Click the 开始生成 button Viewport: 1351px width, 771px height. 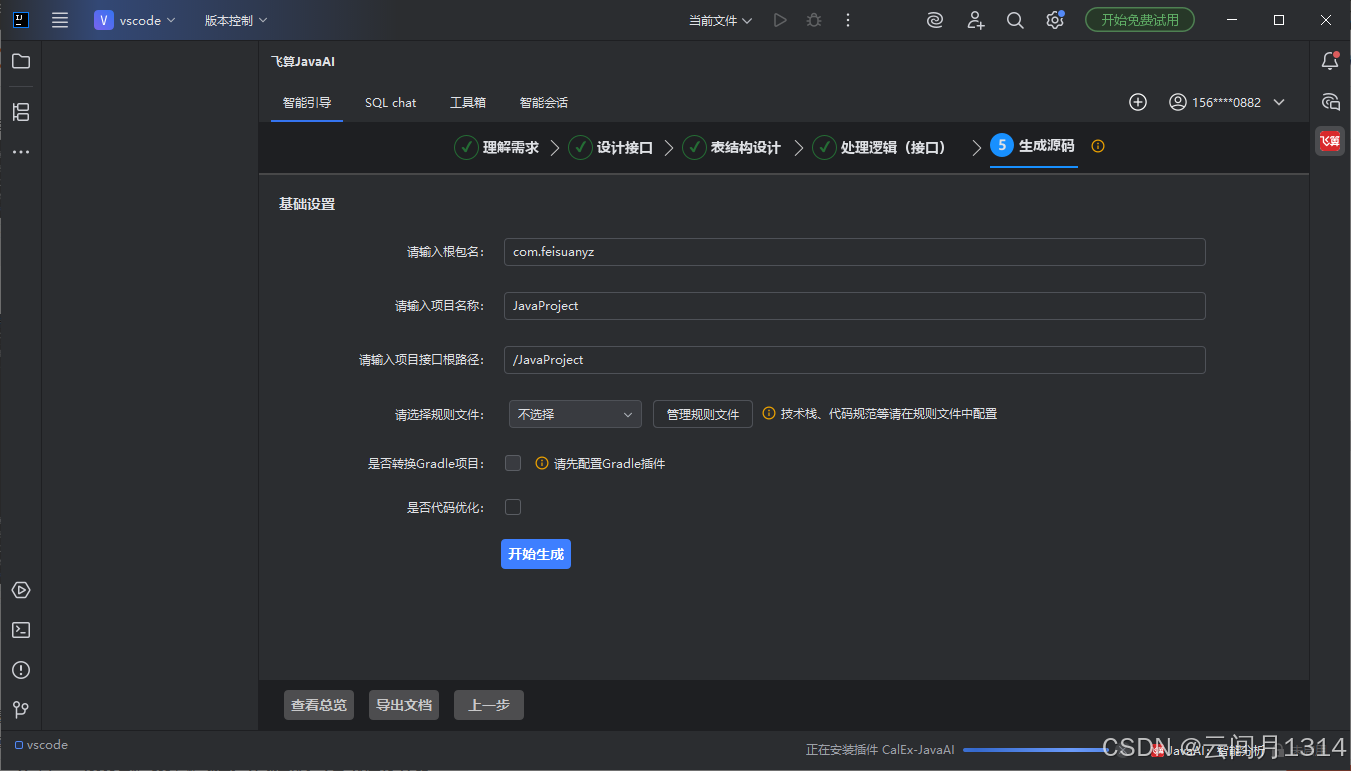536,554
